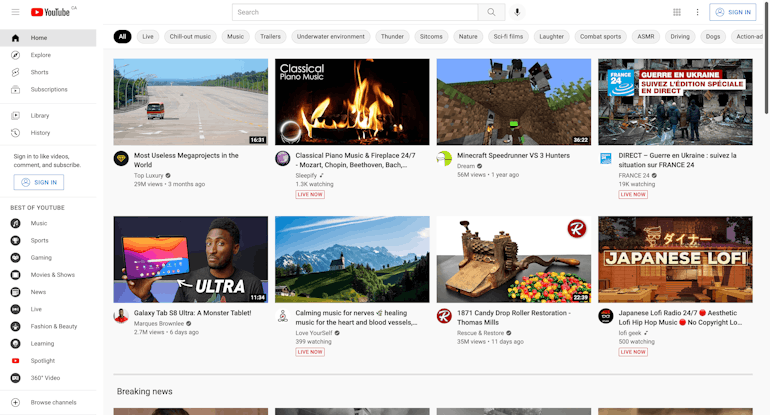Start voice search with microphone icon

click(x=517, y=12)
